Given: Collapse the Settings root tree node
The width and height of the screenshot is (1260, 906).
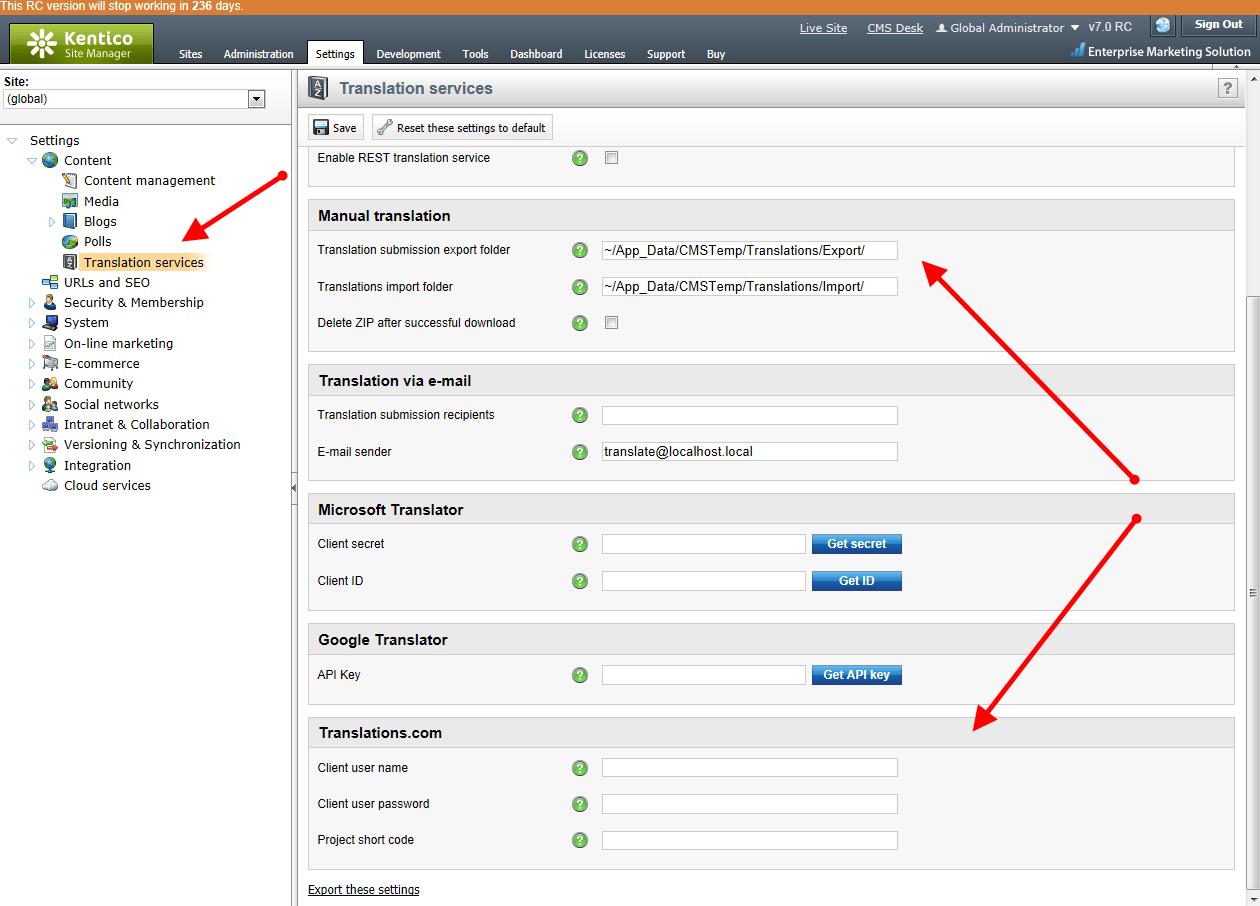Looking at the screenshot, I should pos(12,141).
